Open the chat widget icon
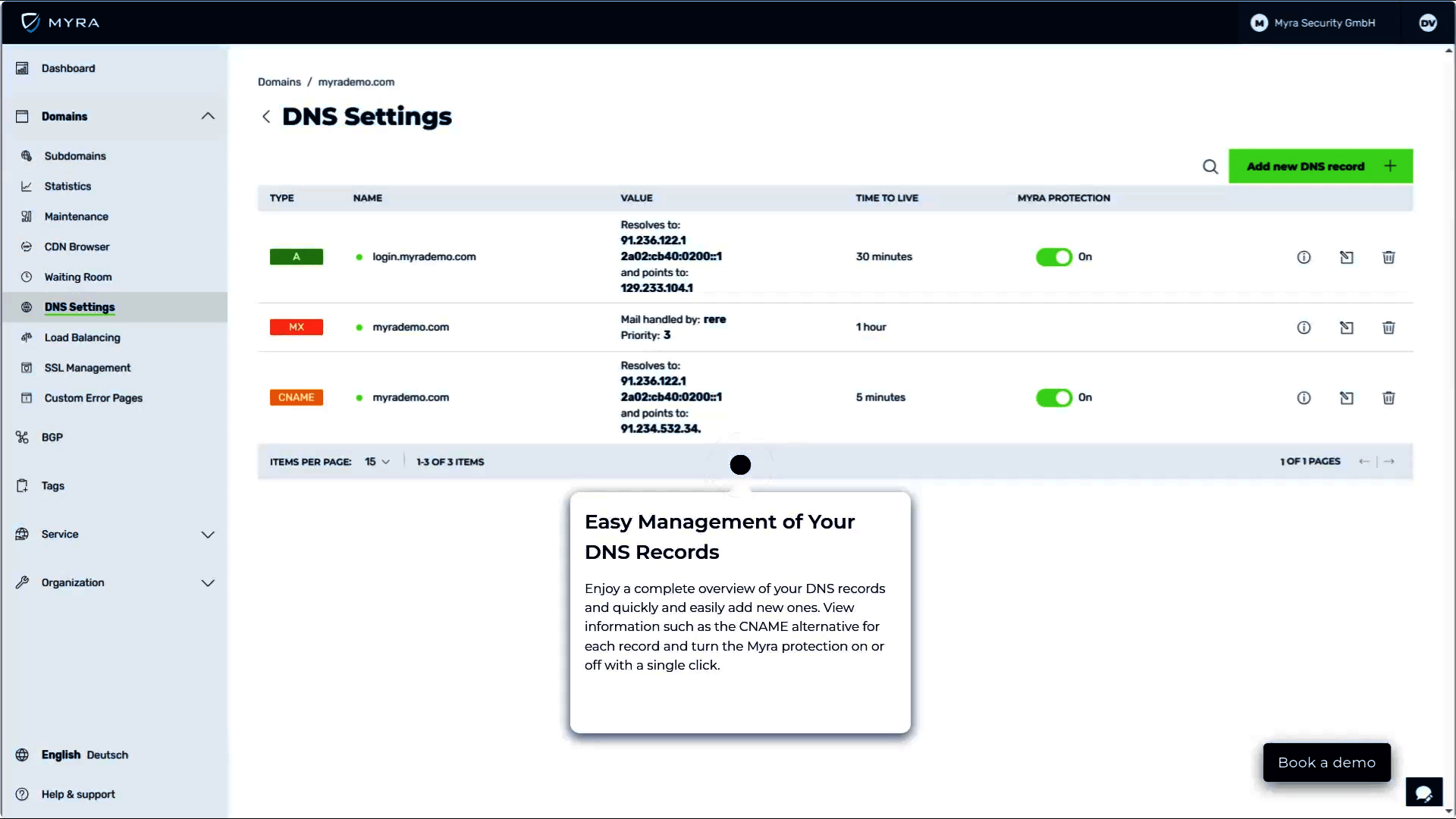The width and height of the screenshot is (1456, 819). (1423, 793)
